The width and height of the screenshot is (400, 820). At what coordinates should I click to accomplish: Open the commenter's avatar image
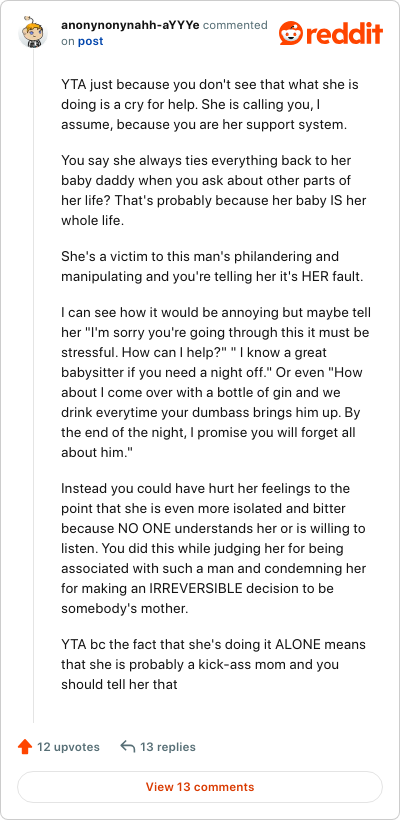click(33, 32)
